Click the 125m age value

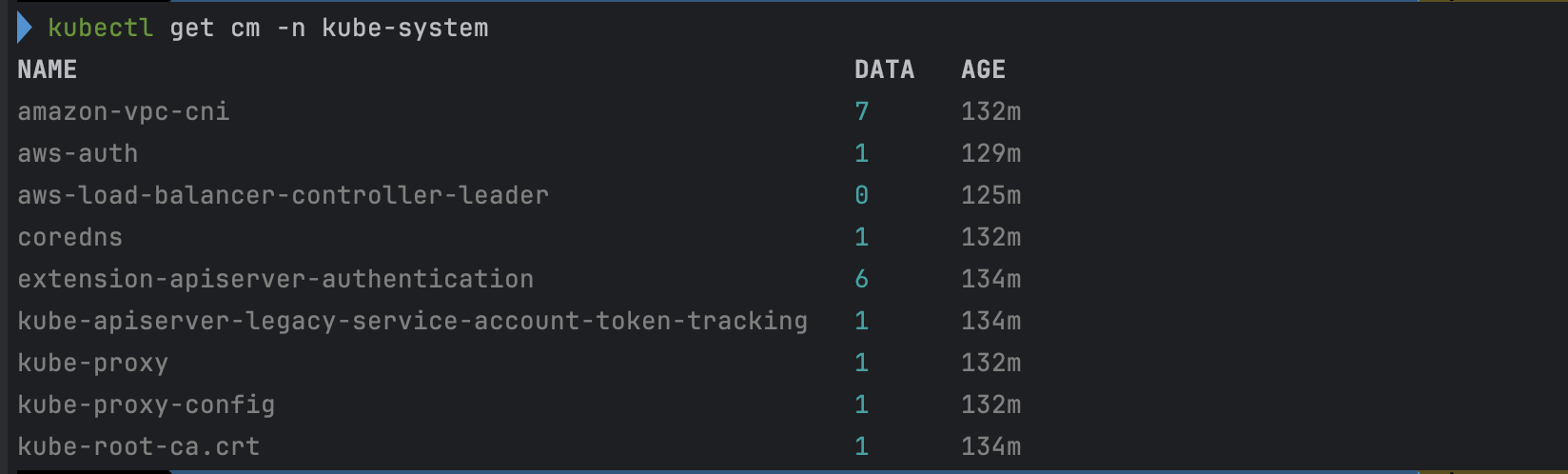click(x=991, y=195)
